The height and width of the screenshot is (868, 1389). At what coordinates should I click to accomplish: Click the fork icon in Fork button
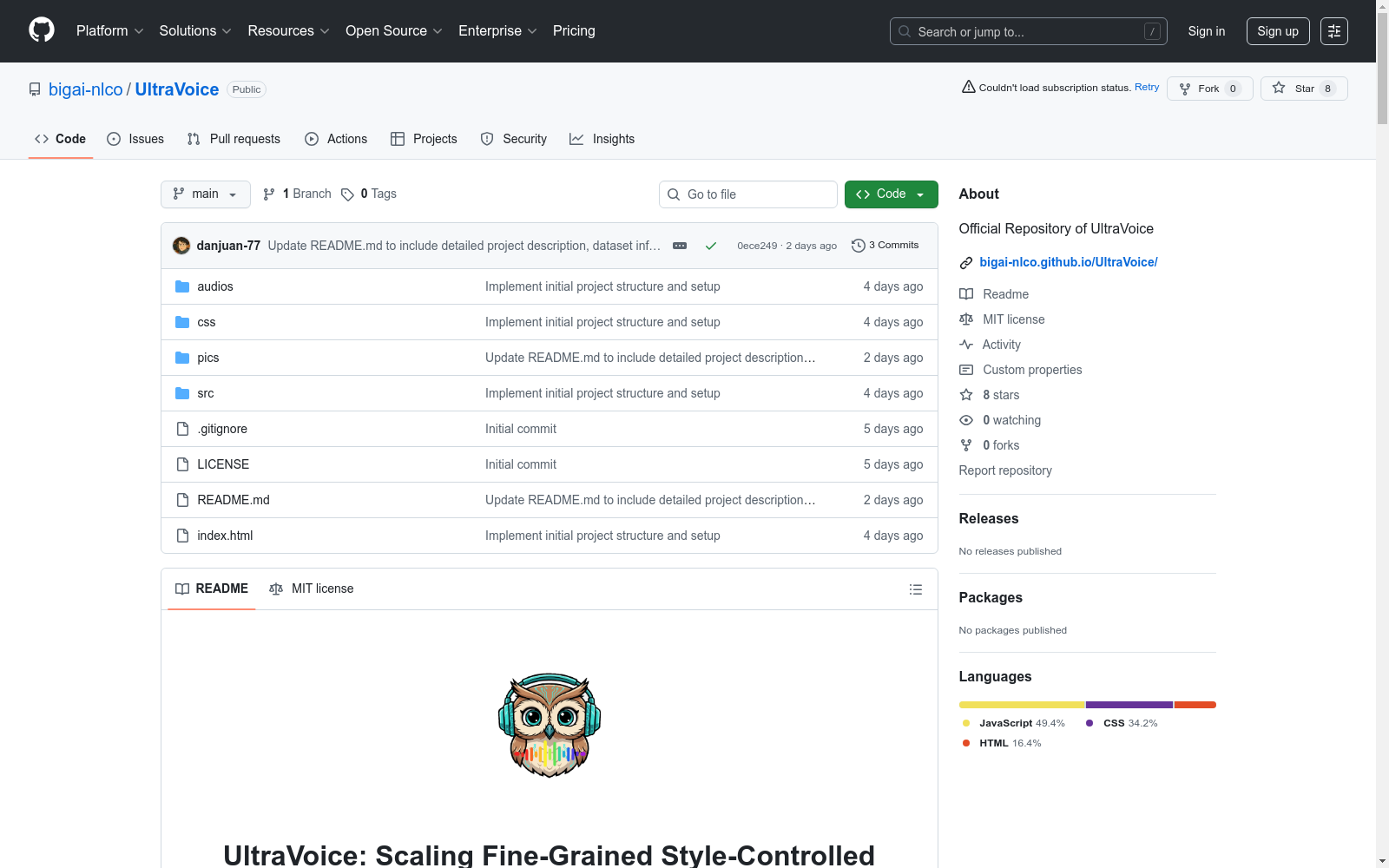coord(1185,89)
